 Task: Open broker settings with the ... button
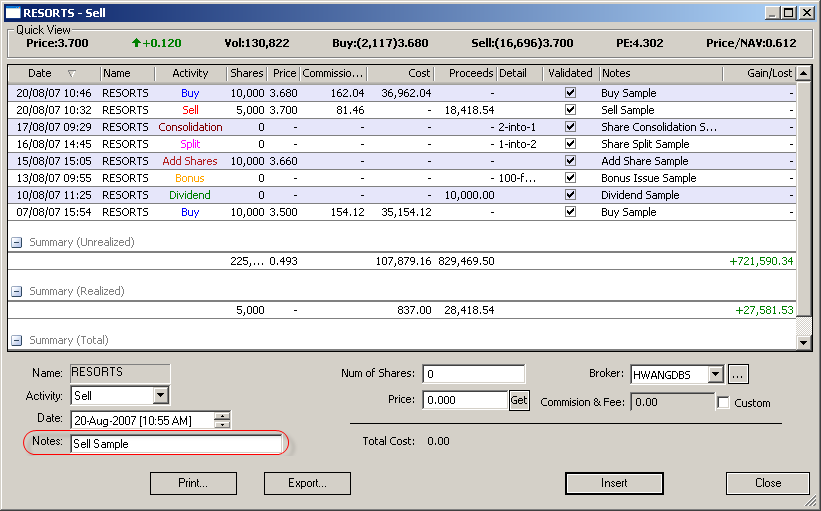click(x=738, y=374)
